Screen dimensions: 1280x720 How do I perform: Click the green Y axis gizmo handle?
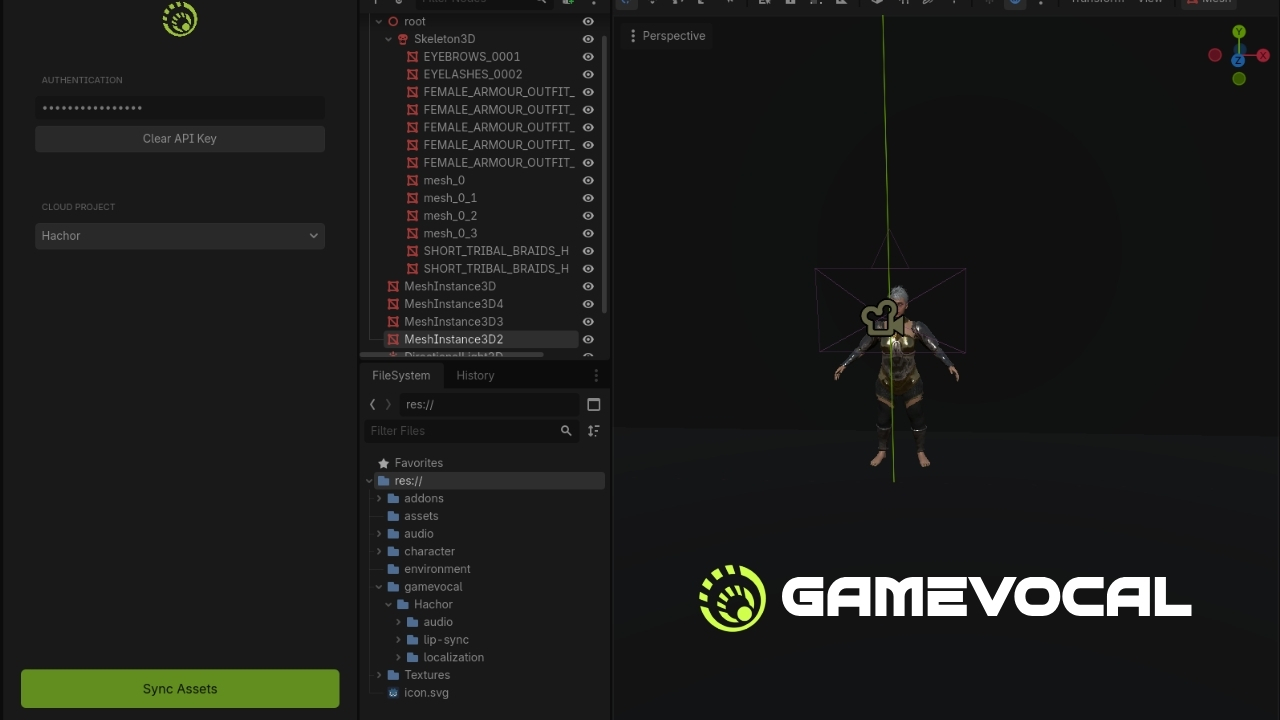tap(1239, 32)
